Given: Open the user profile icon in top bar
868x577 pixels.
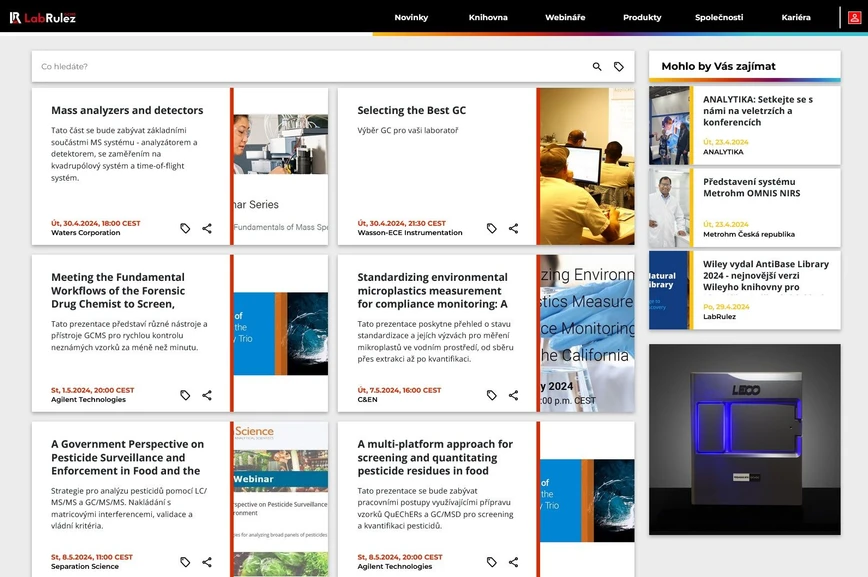Looking at the screenshot, I should click(853, 17).
